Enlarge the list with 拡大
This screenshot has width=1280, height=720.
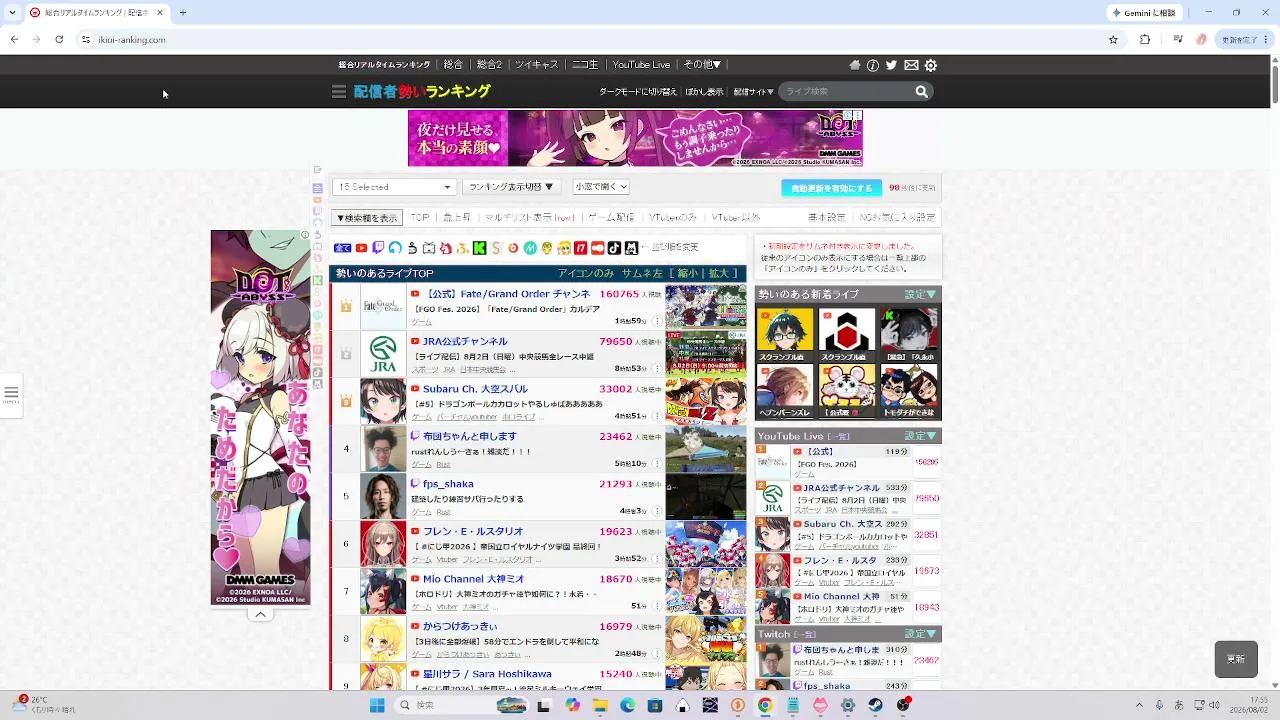pyautogui.click(x=720, y=274)
